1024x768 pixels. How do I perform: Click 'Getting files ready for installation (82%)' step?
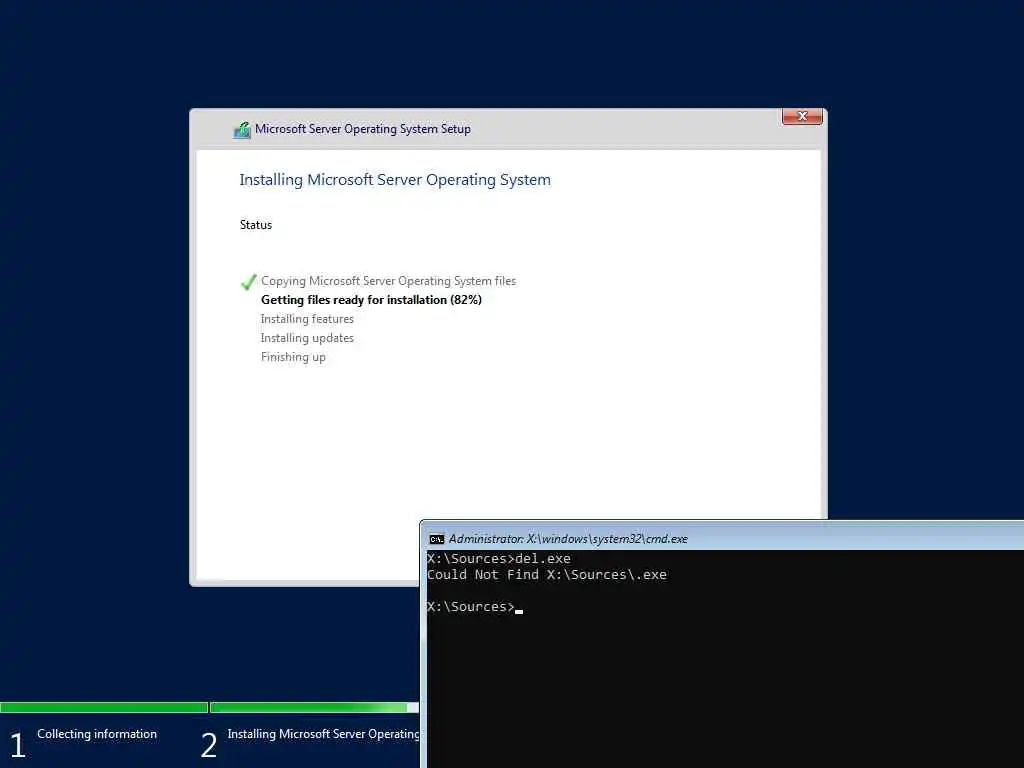371,300
